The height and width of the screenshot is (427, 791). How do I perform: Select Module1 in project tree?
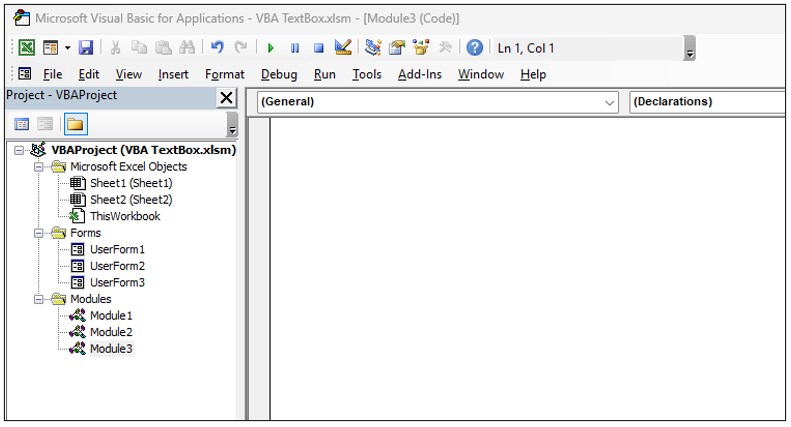click(111, 316)
